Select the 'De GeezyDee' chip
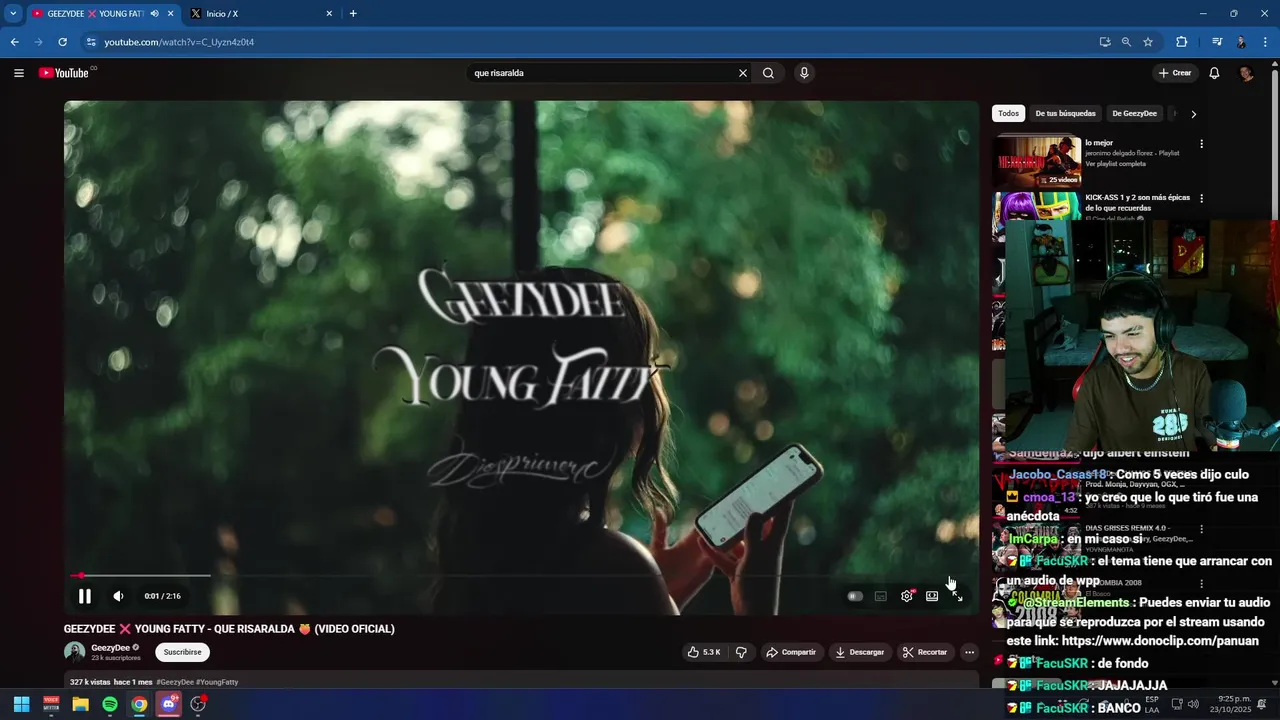Image resolution: width=1280 pixels, height=720 pixels. 1134,113
